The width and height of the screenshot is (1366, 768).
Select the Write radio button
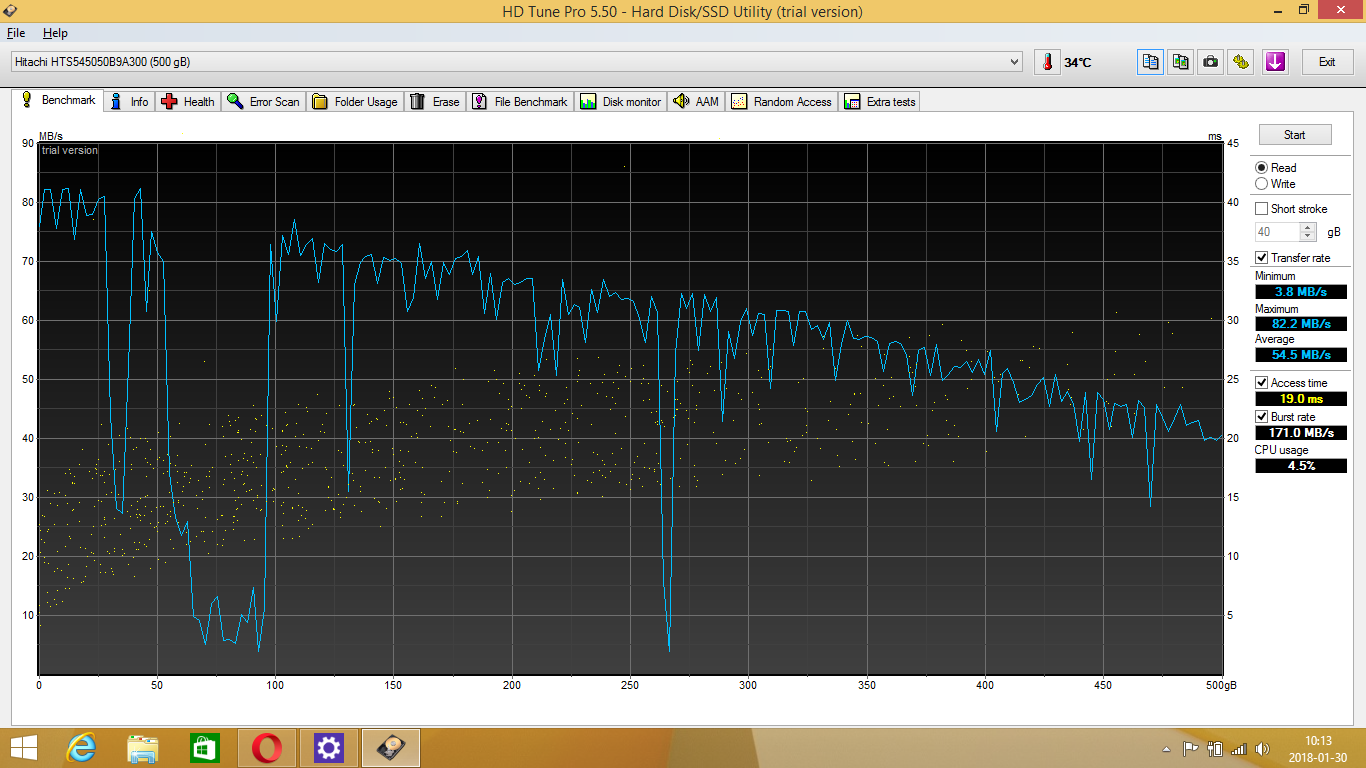coord(1262,184)
